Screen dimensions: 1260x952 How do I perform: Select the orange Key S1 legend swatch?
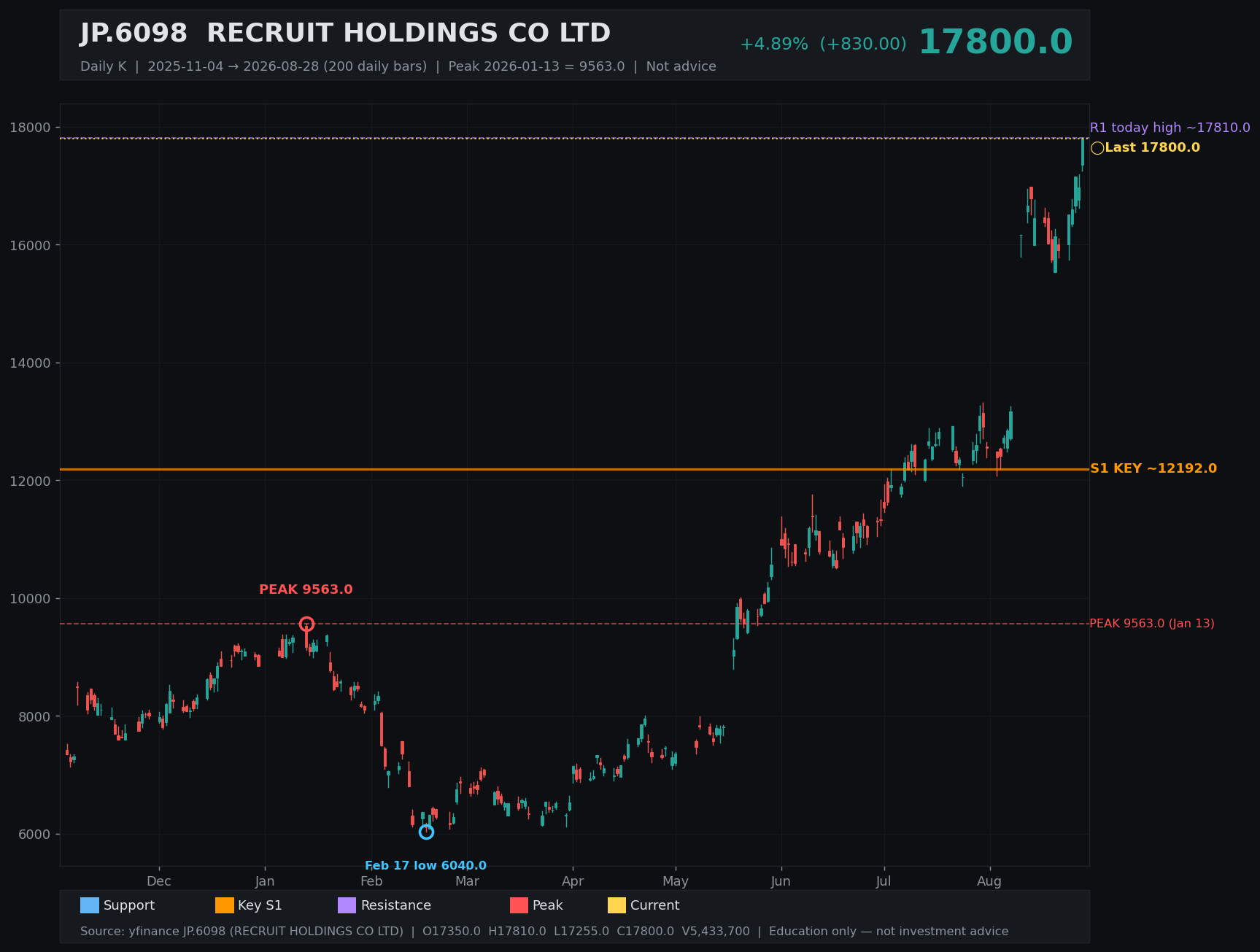coord(225,905)
